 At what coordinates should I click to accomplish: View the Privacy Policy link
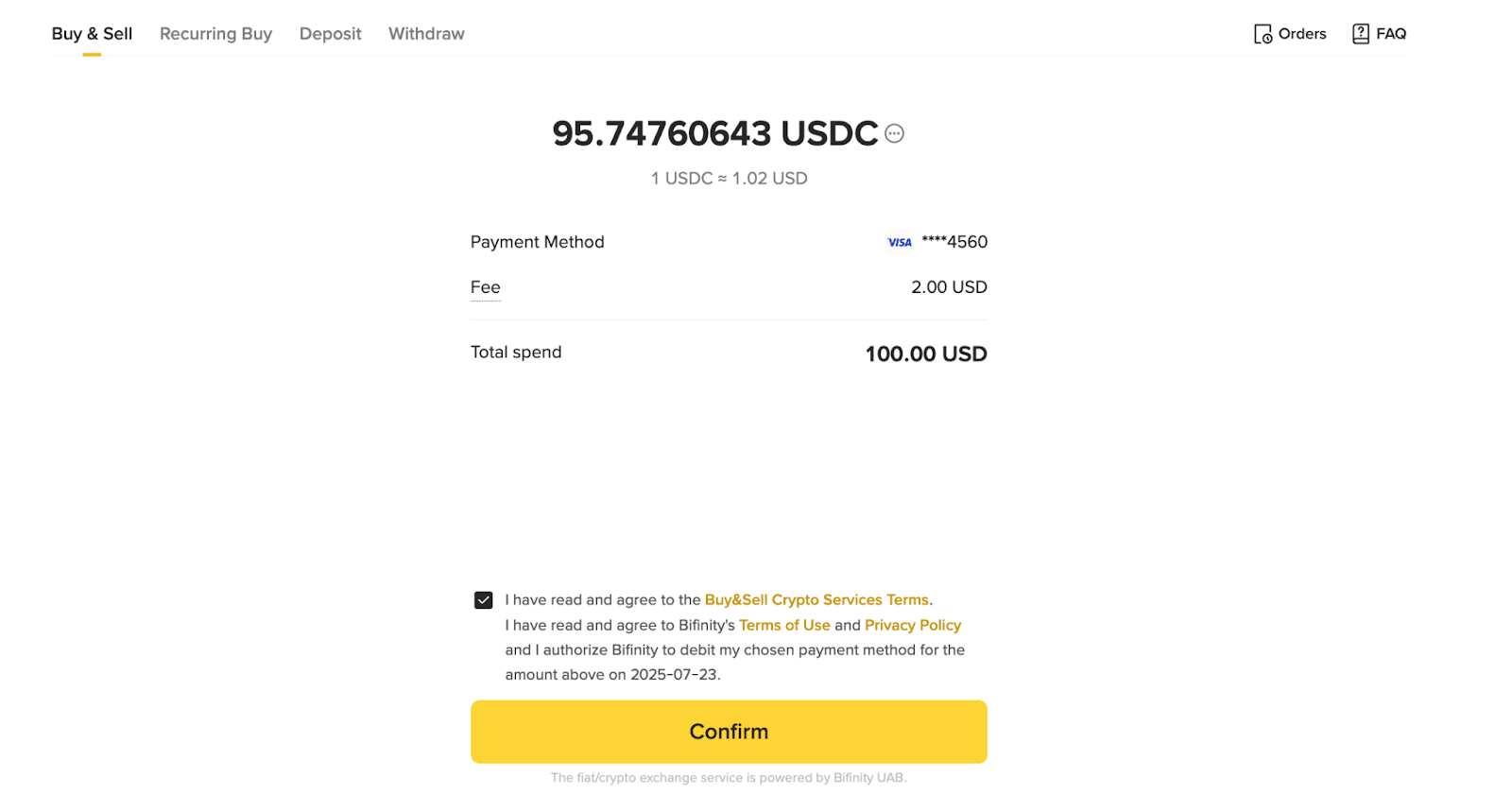pyautogui.click(x=912, y=625)
